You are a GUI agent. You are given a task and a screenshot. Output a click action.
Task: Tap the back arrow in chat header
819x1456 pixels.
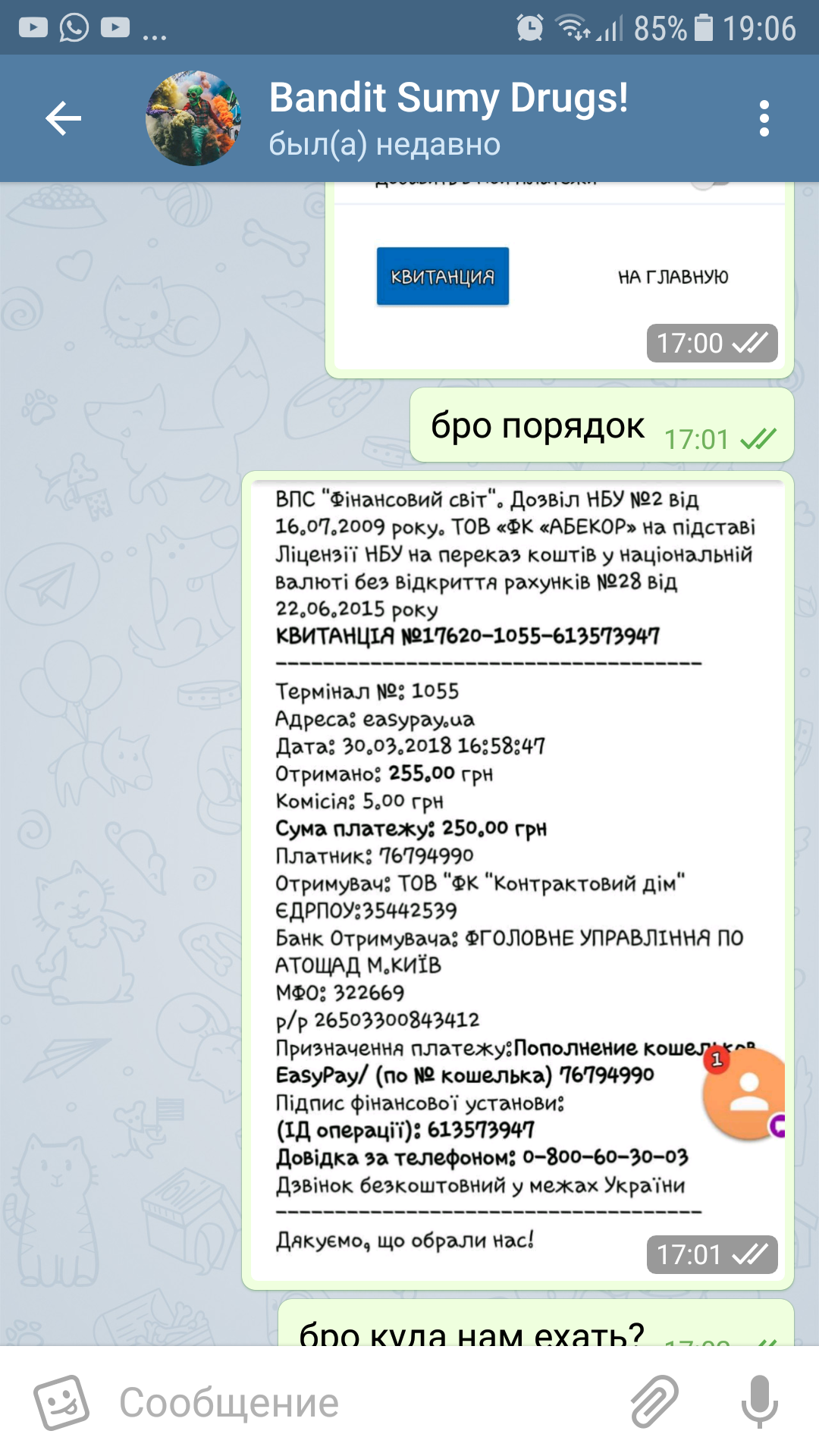click(x=63, y=118)
